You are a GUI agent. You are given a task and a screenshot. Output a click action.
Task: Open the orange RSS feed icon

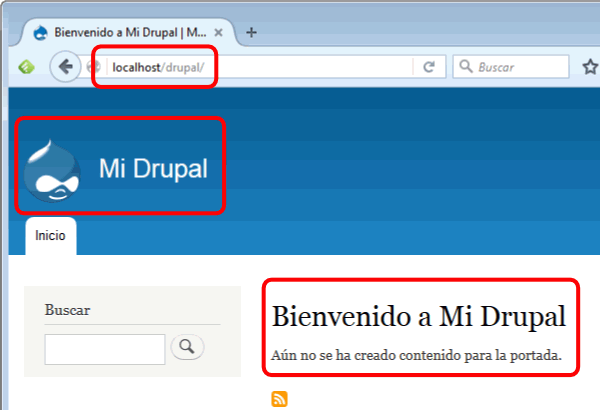coord(279,399)
